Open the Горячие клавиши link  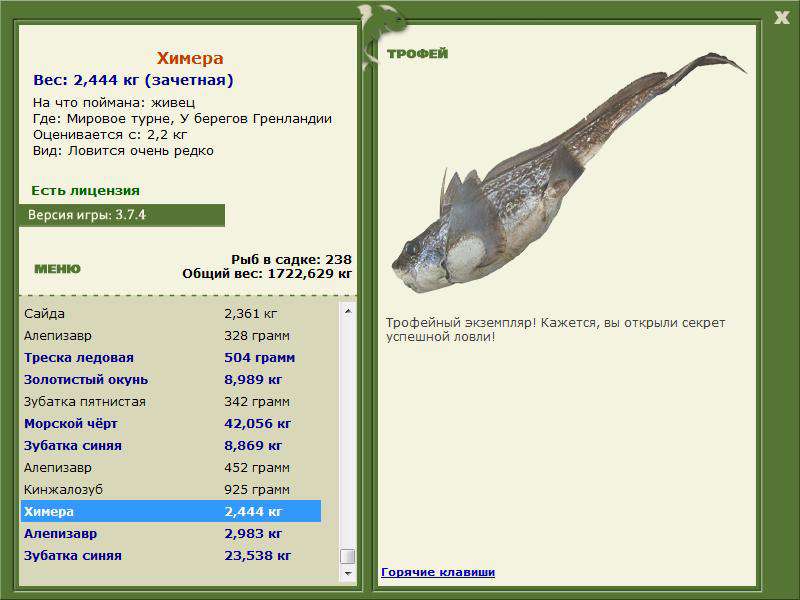pyautogui.click(x=438, y=572)
